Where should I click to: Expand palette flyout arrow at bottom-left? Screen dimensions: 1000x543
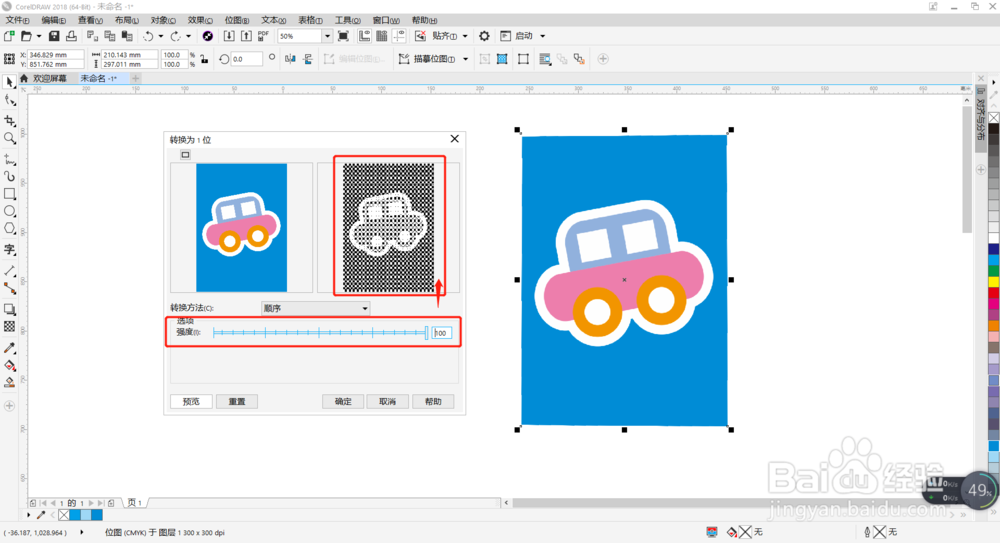click(x=28, y=515)
